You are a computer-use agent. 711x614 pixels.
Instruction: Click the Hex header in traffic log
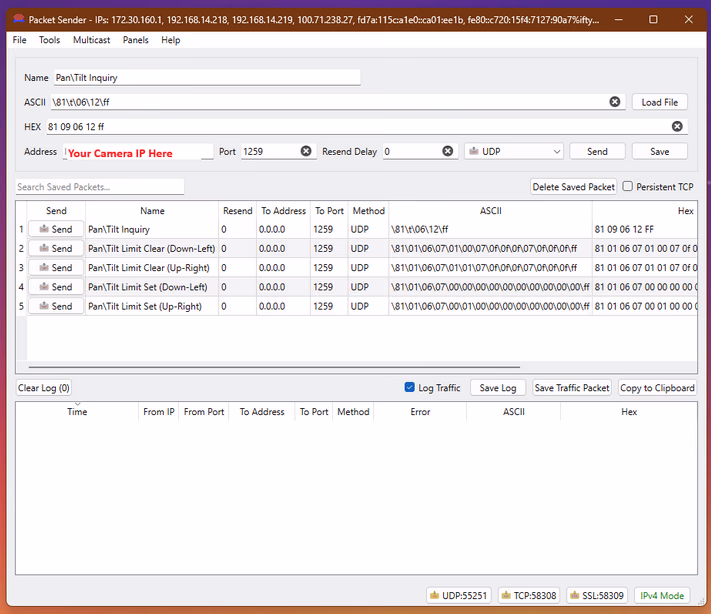pos(629,411)
